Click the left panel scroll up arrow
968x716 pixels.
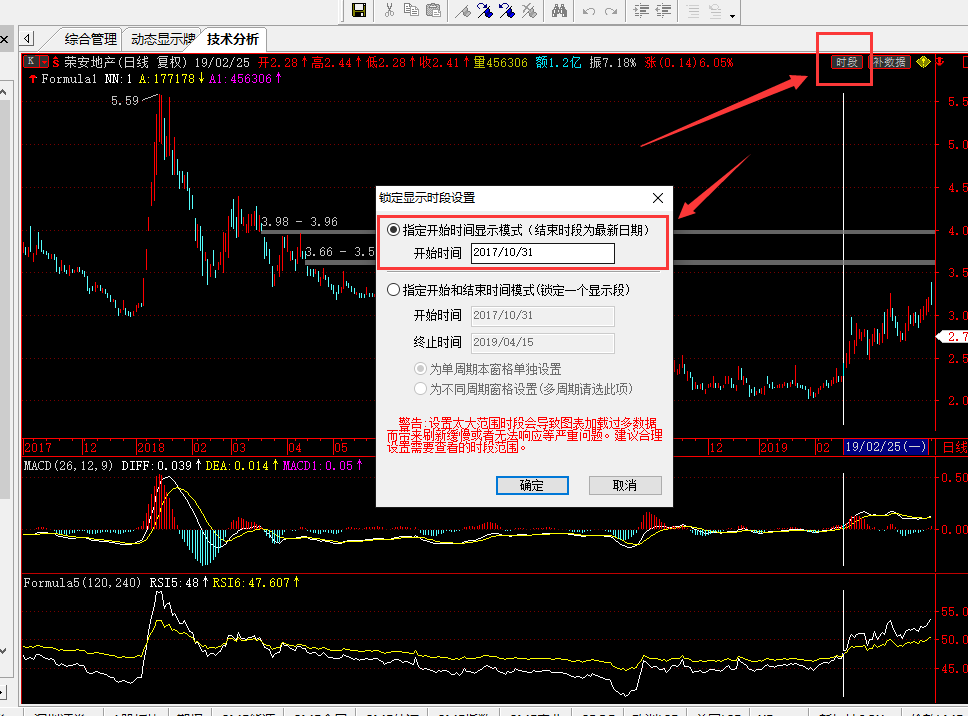tap(4, 92)
